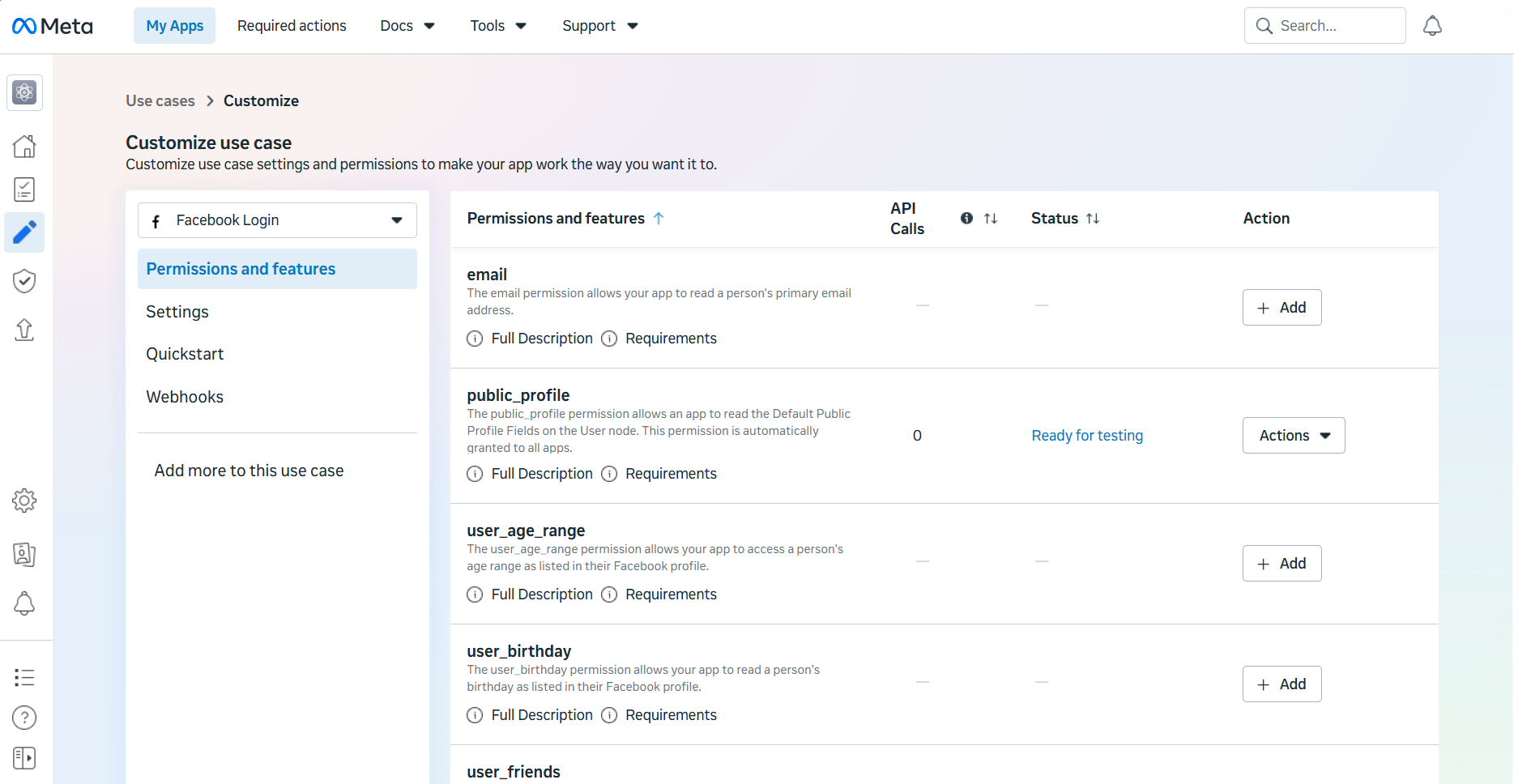Add the email permission
The width and height of the screenshot is (1514, 784).
1282,308
